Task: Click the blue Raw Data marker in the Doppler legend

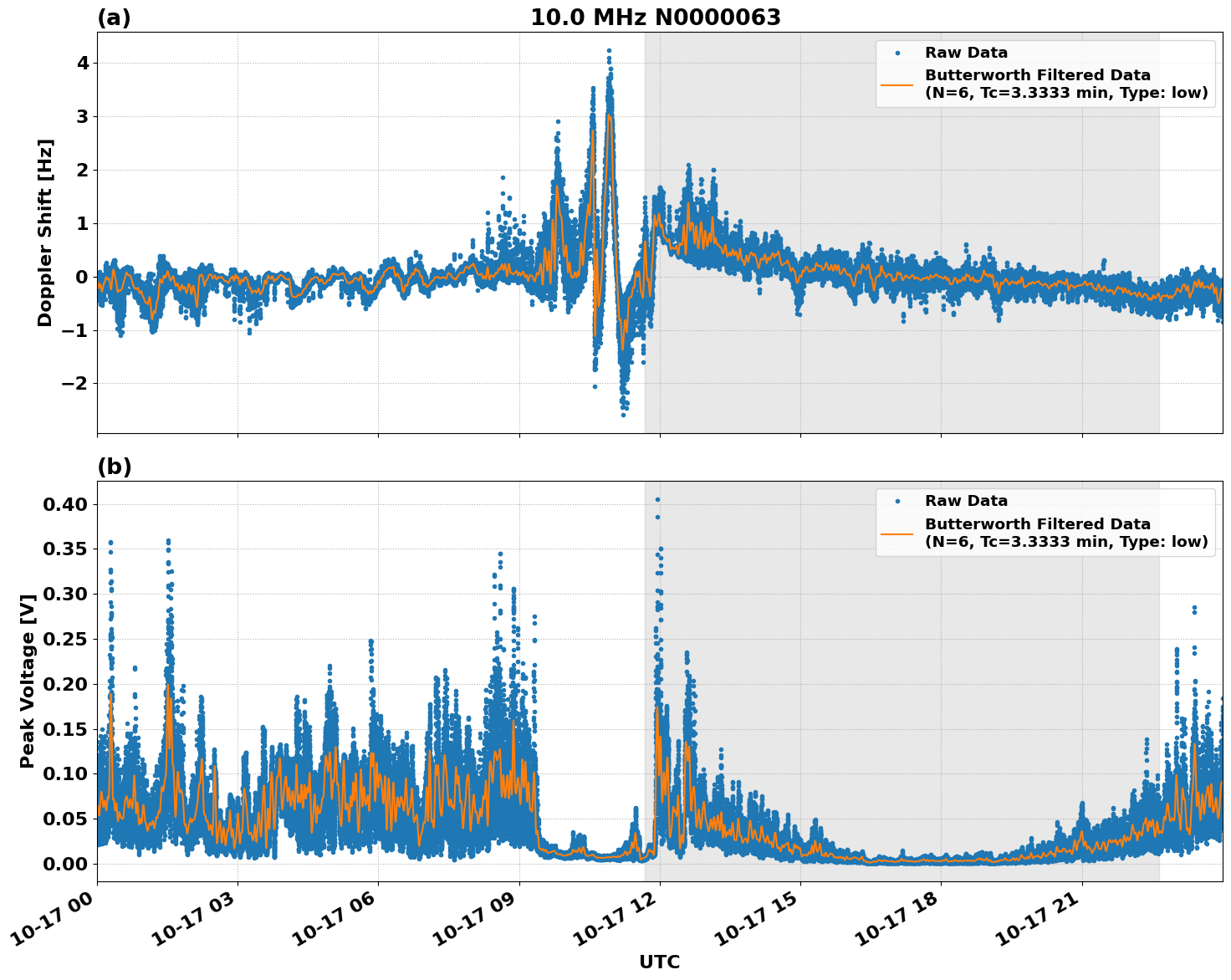Action: point(897,53)
